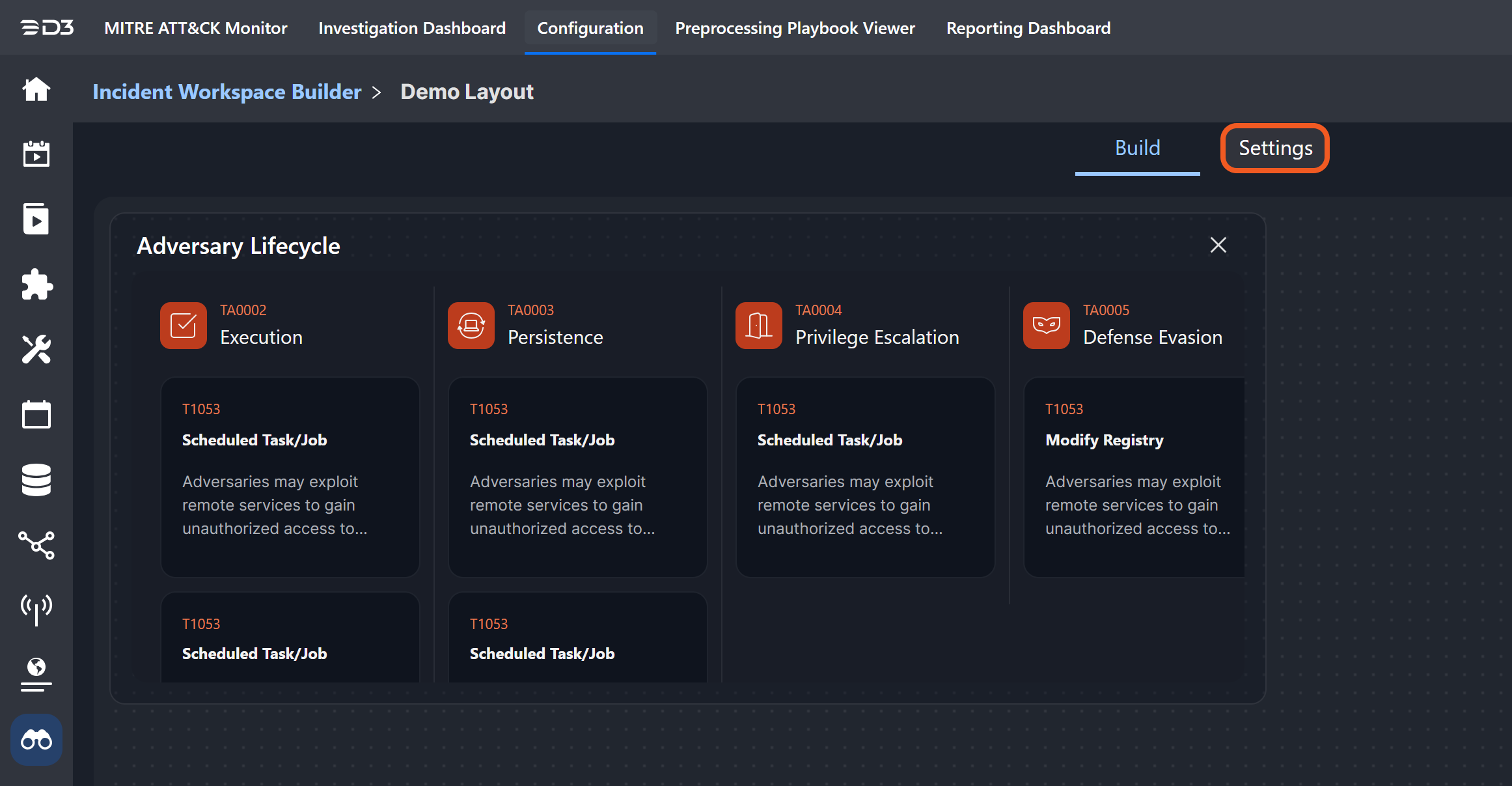Open the blank calendar sidebar icon

click(36, 414)
